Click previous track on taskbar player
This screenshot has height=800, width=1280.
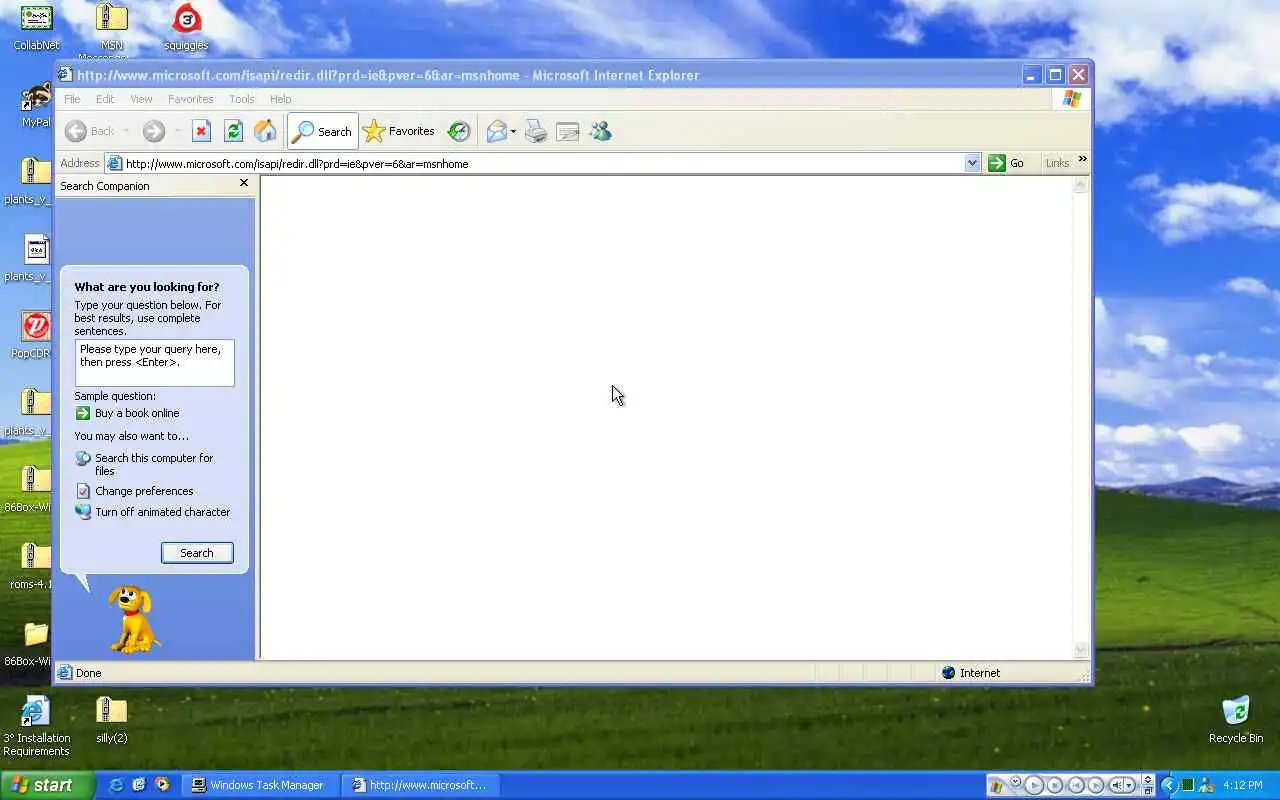[x=1076, y=785]
